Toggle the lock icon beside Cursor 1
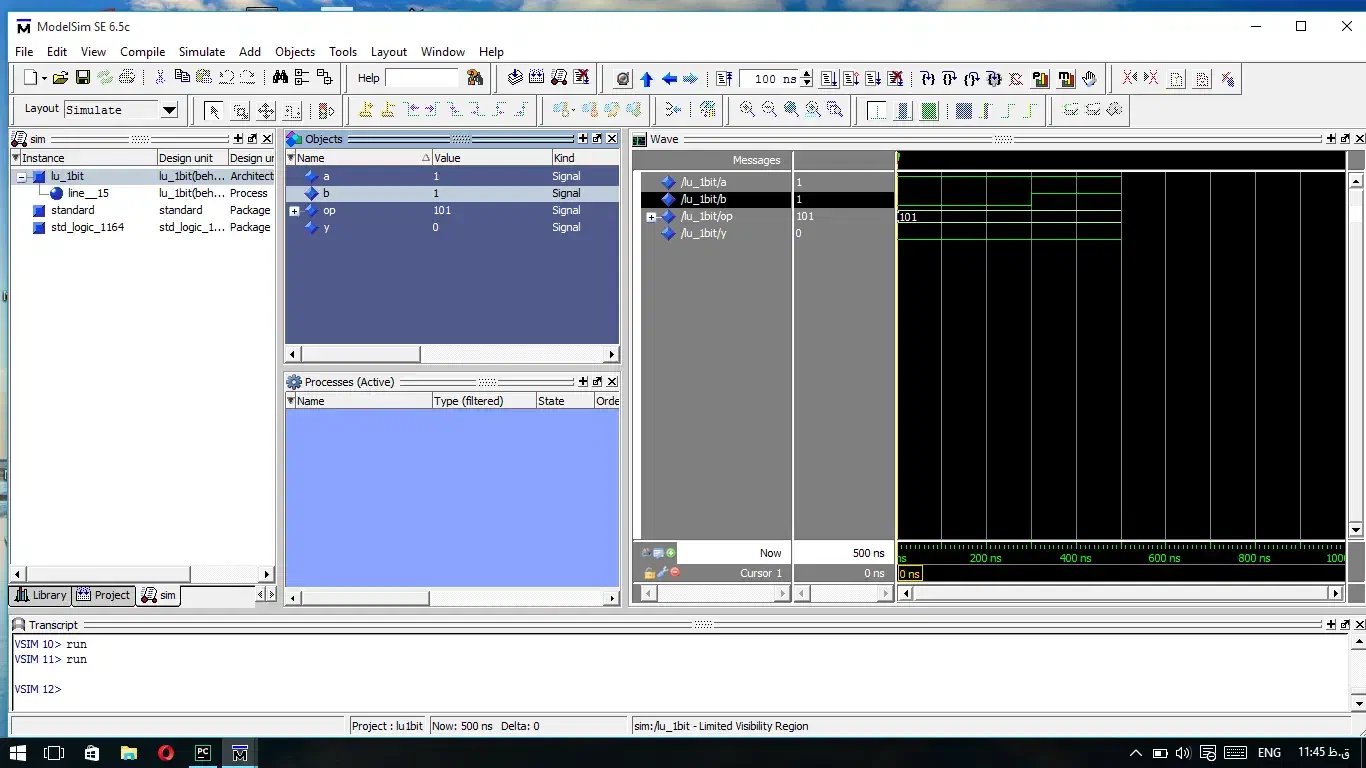 649,573
